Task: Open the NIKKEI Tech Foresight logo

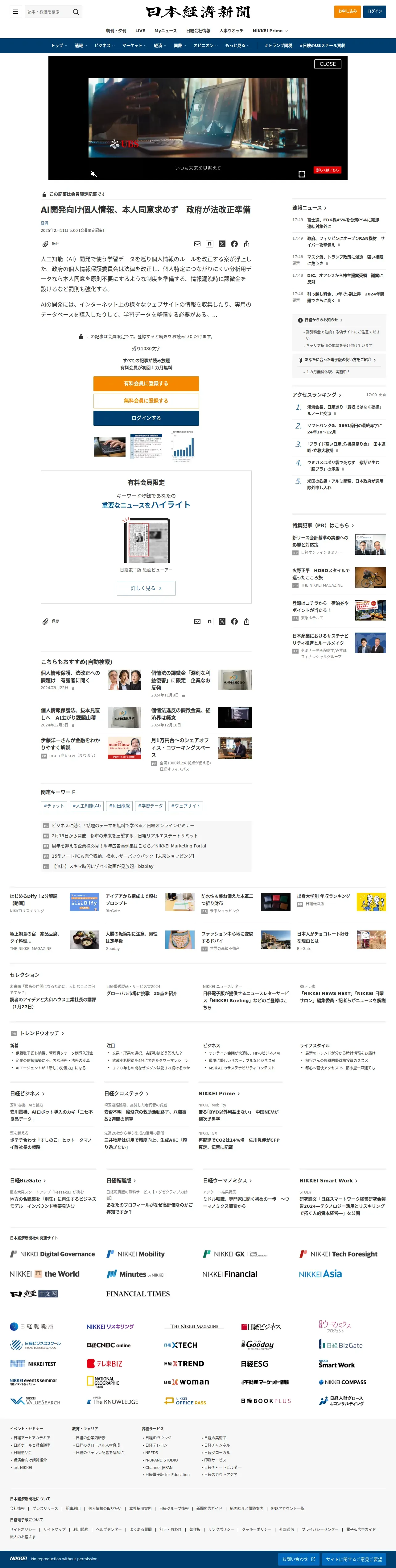Action: (x=338, y=1254)
